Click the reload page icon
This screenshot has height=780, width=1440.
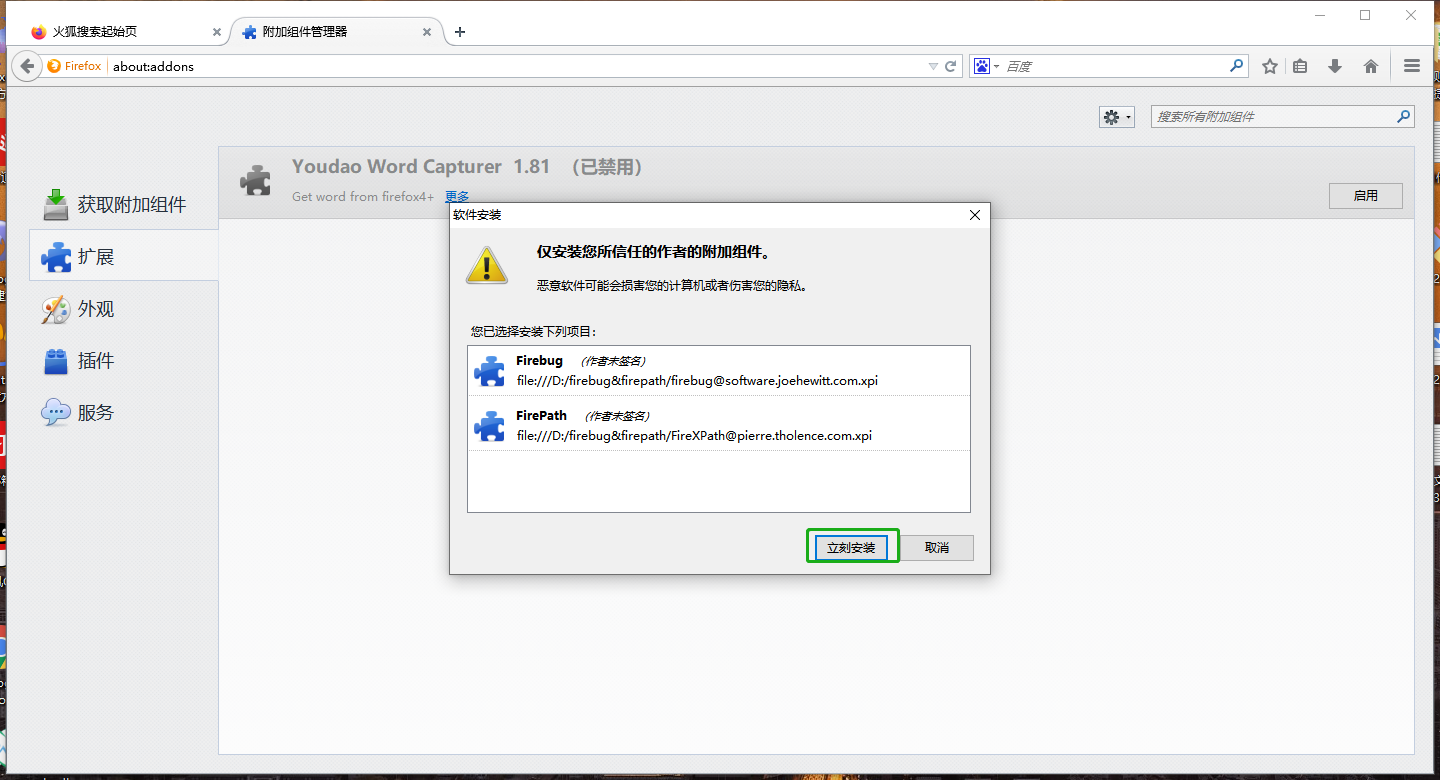pos(951,67)
